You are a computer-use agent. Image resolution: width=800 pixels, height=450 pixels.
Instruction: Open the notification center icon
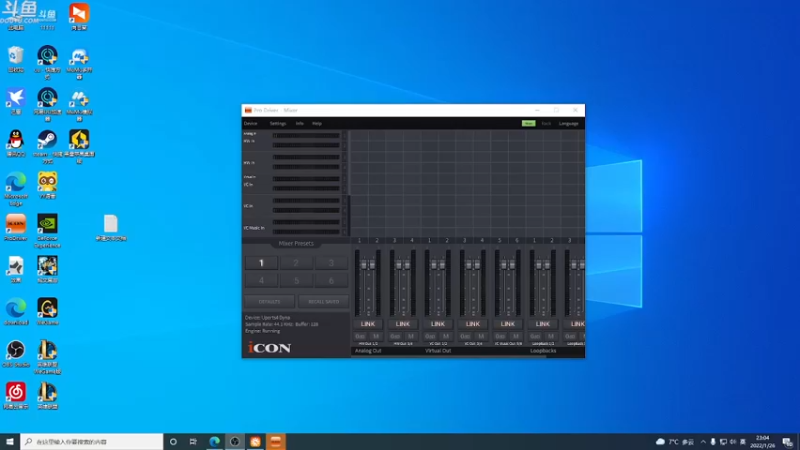pos(788,441)
